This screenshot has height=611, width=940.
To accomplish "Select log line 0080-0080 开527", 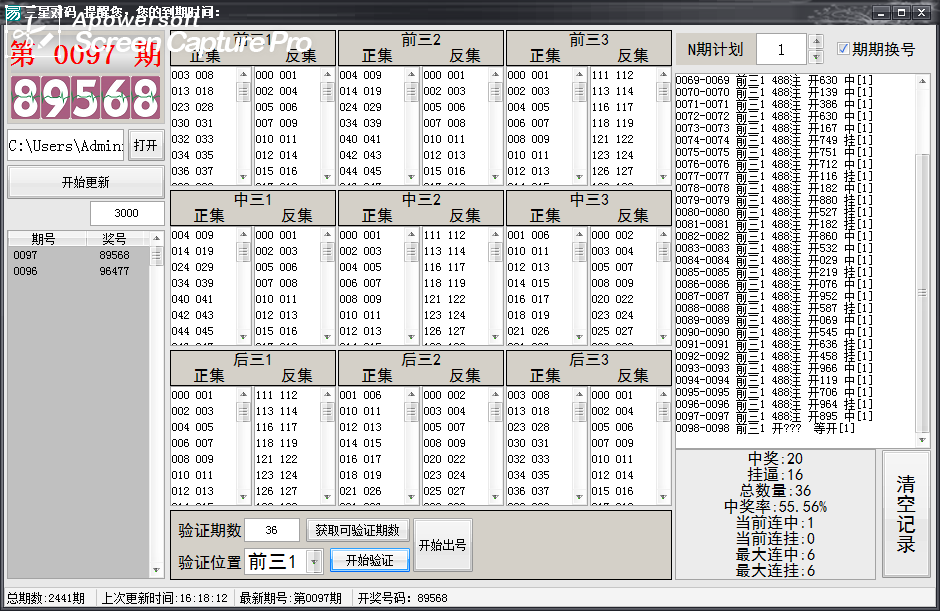I will [x=775, y=212].
